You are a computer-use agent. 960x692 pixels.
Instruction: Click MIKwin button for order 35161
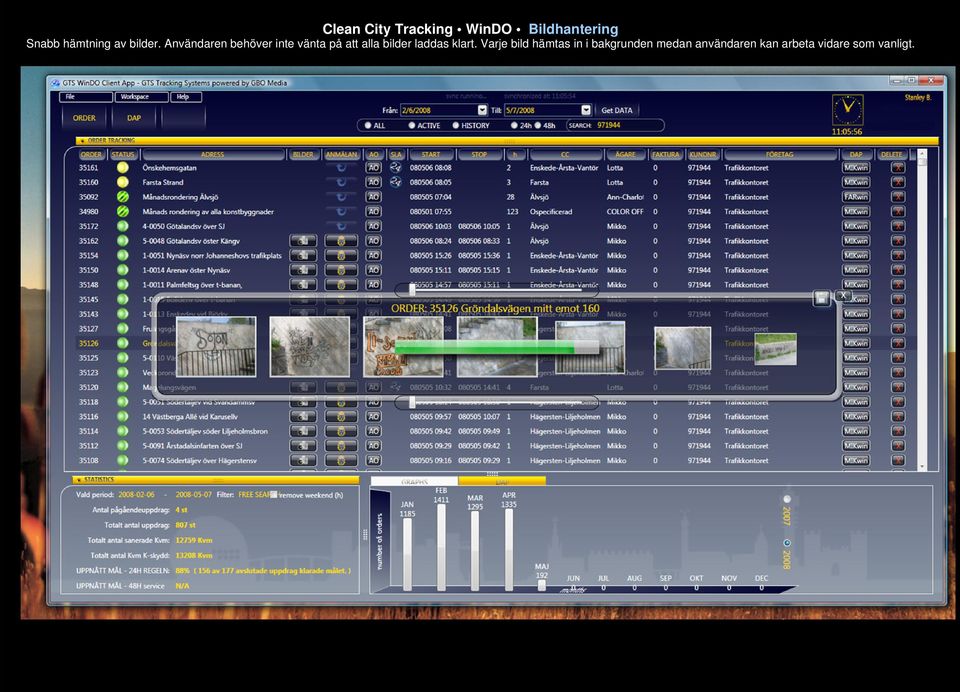pos(855,167)
